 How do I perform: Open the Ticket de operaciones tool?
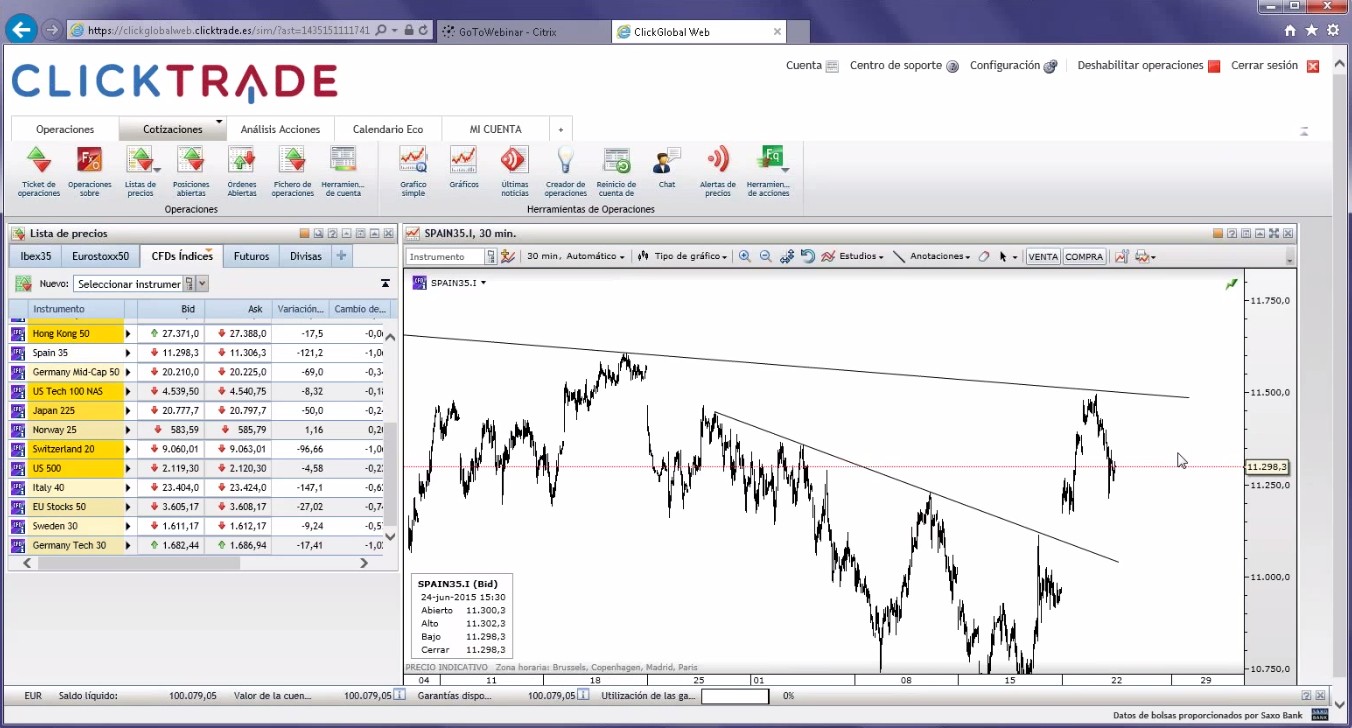39,171
